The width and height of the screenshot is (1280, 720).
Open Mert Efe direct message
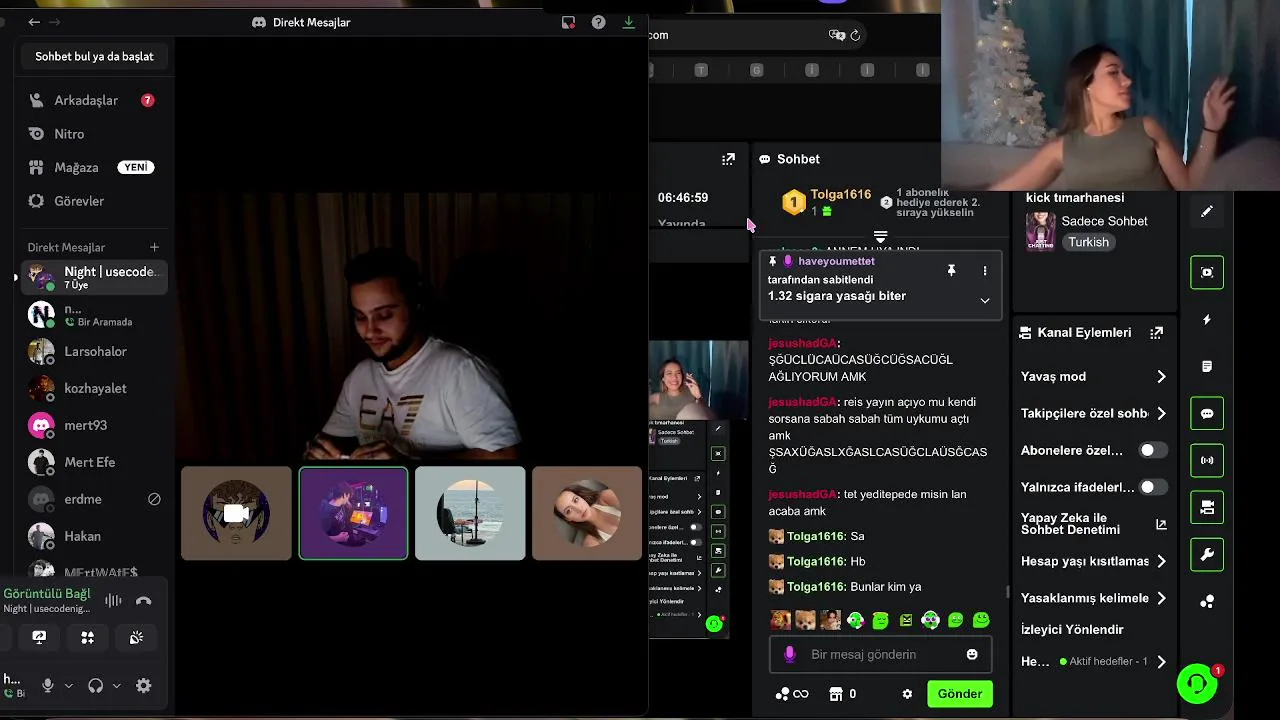(92, 462)
